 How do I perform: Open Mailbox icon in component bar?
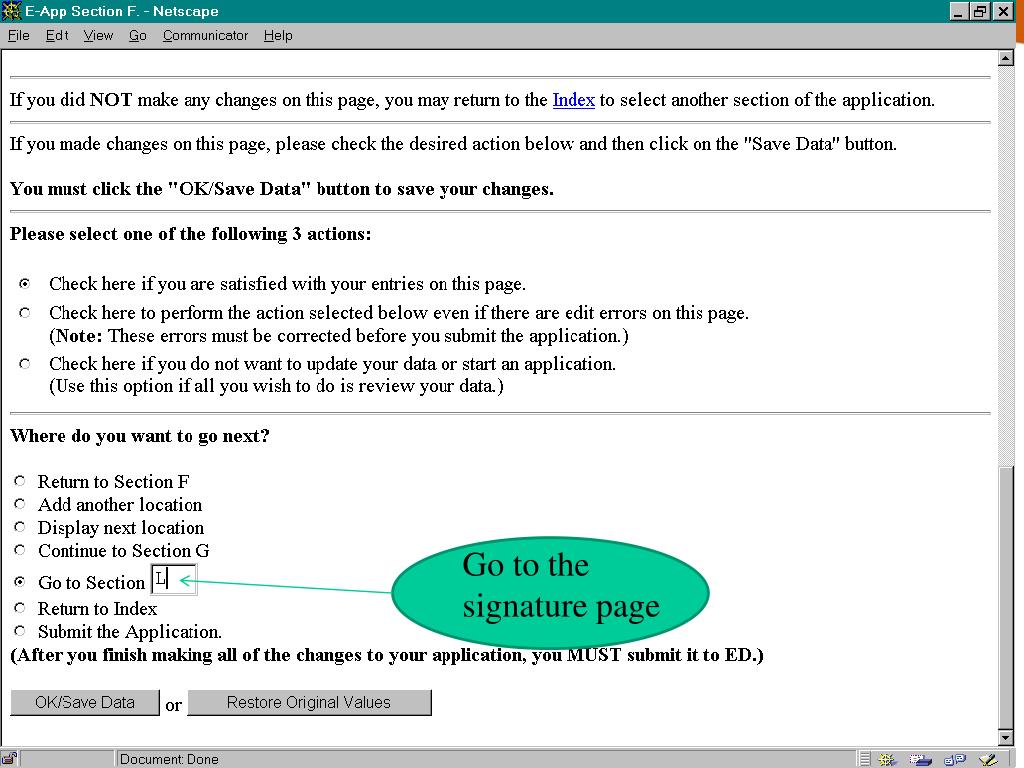(x=920, y=759)
